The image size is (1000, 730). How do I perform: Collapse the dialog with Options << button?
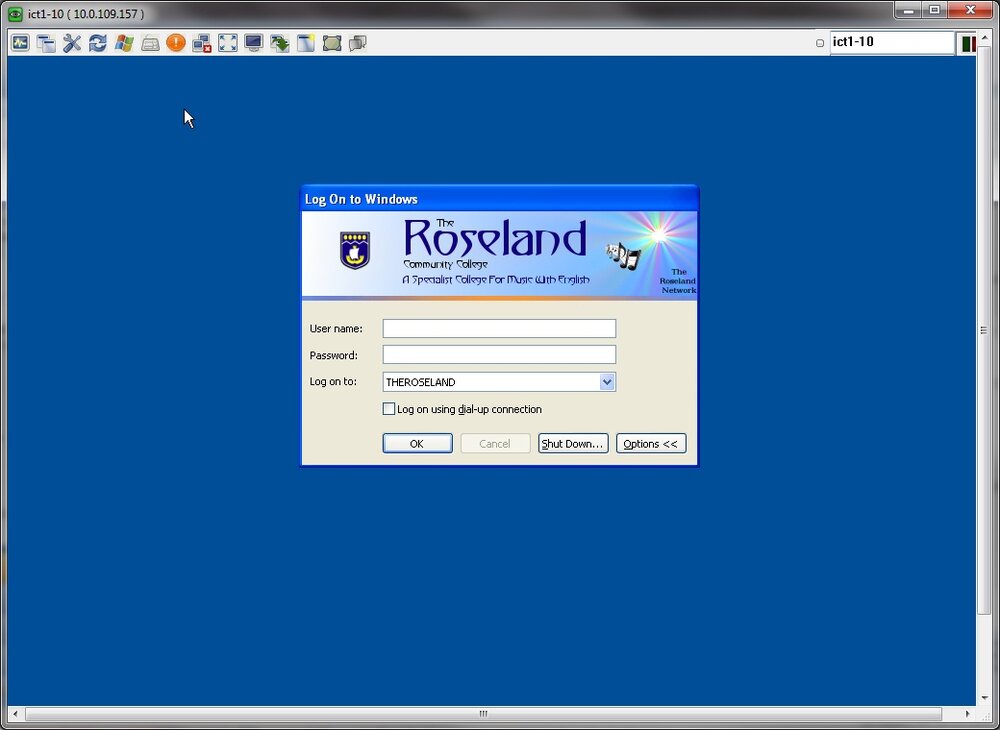point(651,444)
